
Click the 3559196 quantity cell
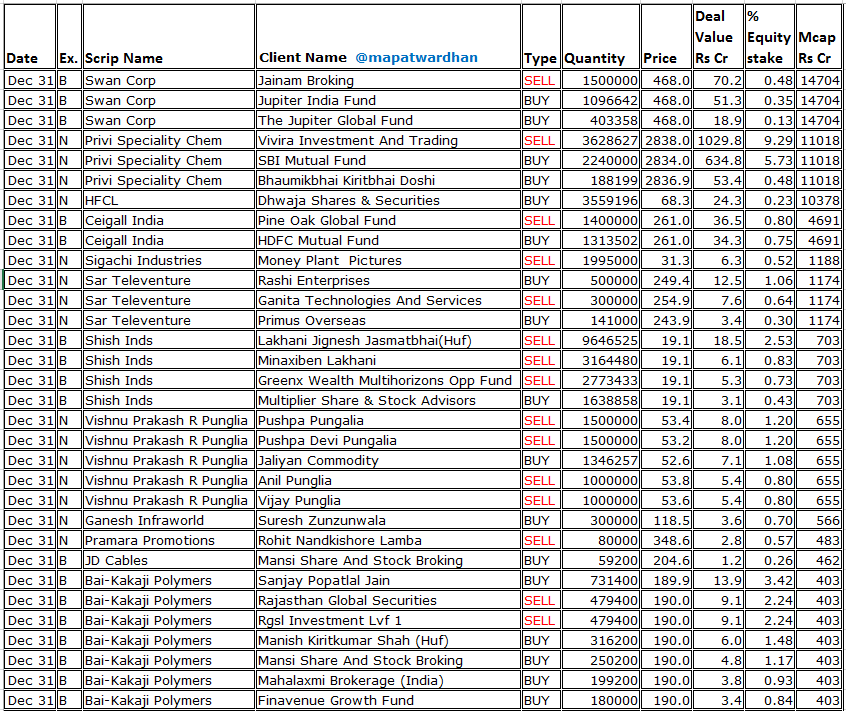point(601,200)
